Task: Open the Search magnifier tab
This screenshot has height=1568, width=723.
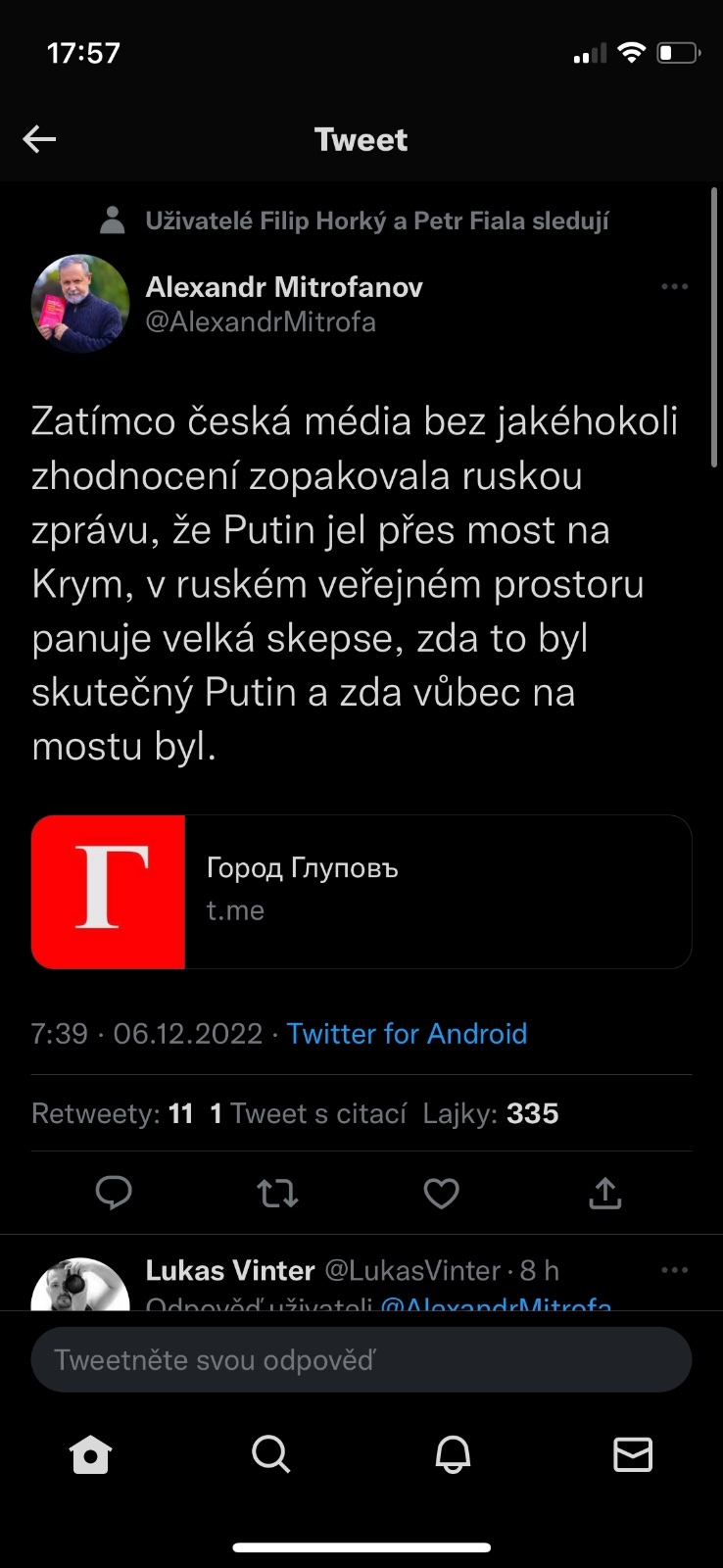Action: [271, 1455]
